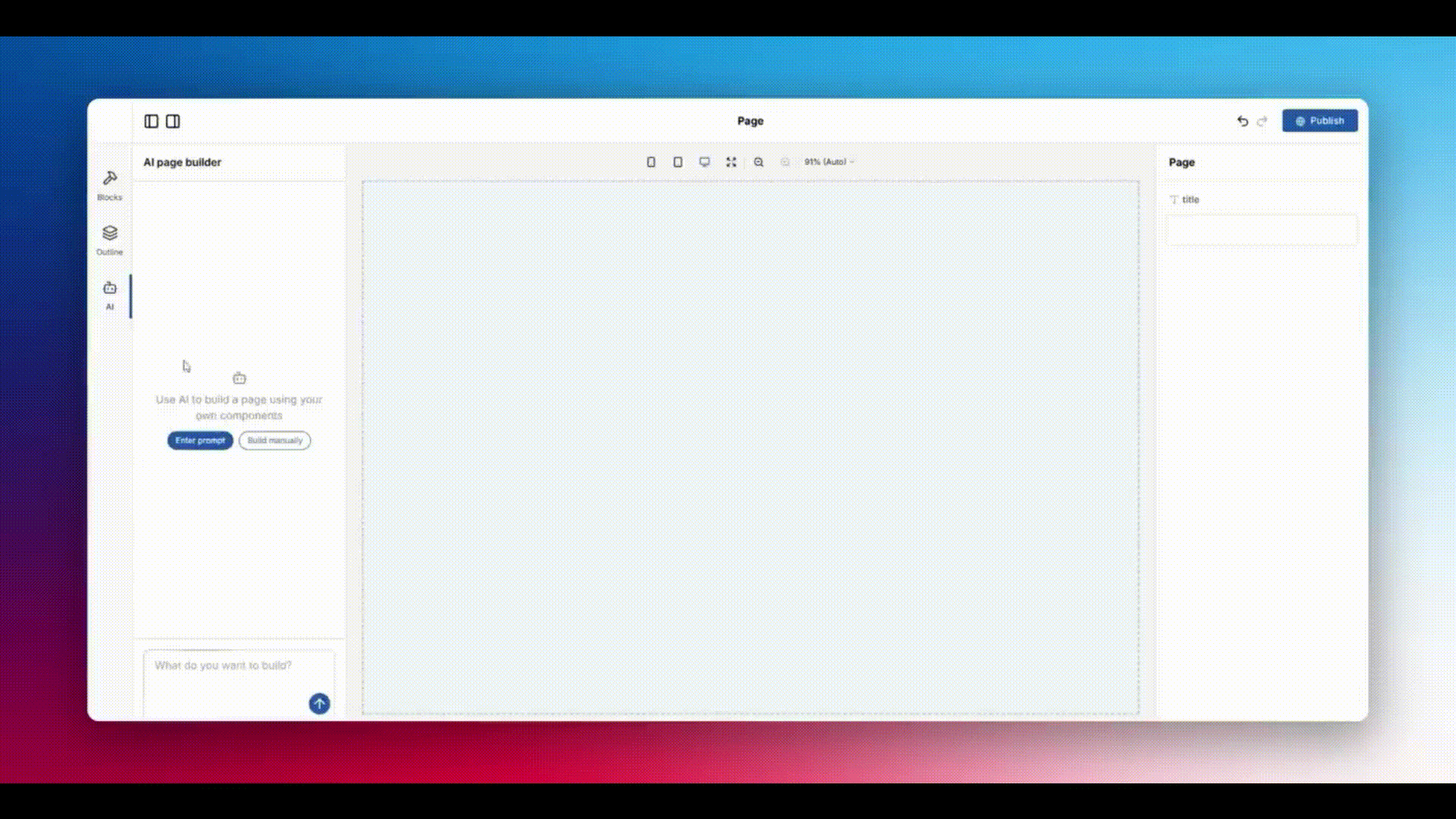Click the title input field

point(1262,231)
